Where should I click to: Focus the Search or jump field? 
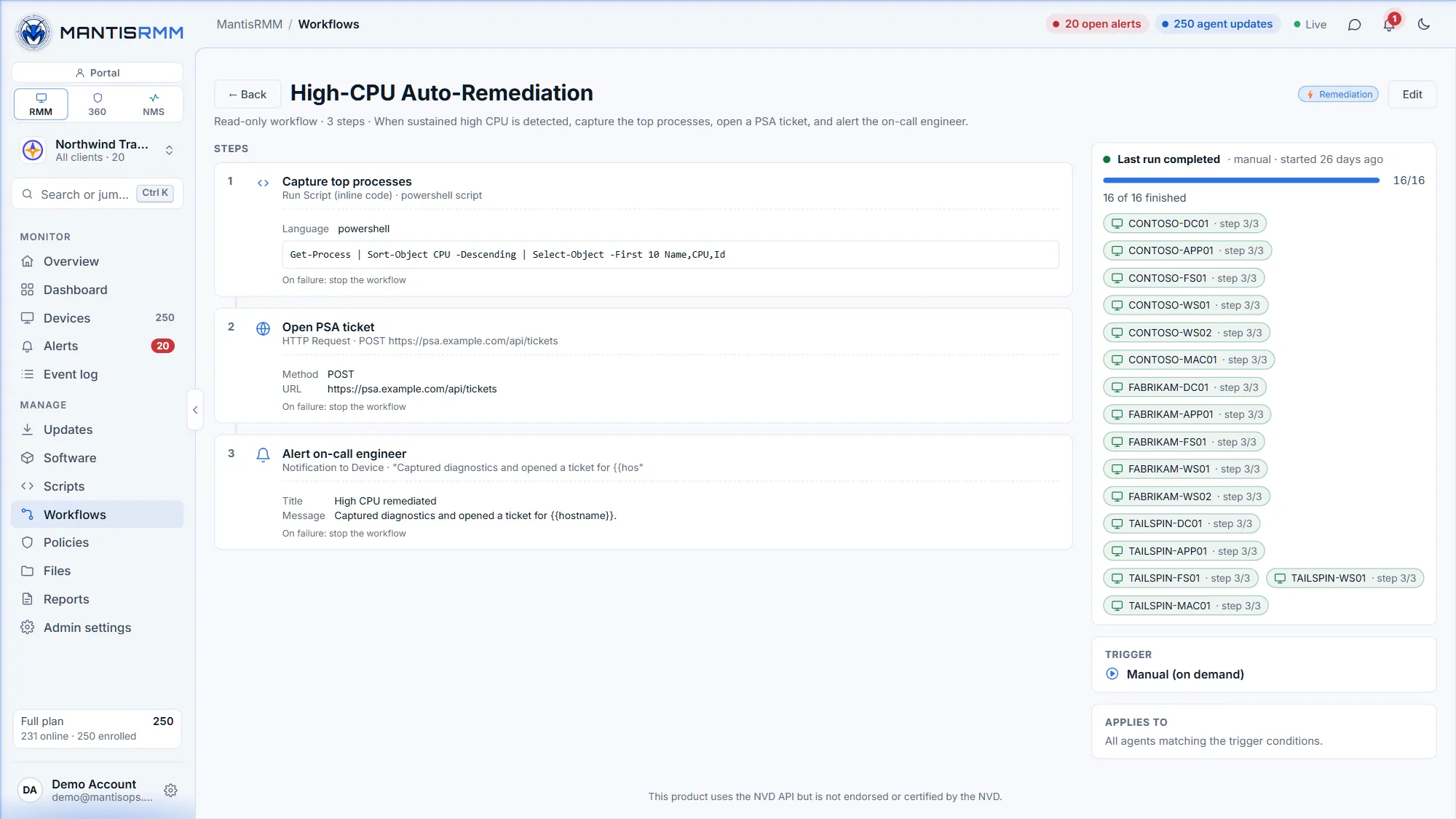pyautogui.click(x=98, y=194)
